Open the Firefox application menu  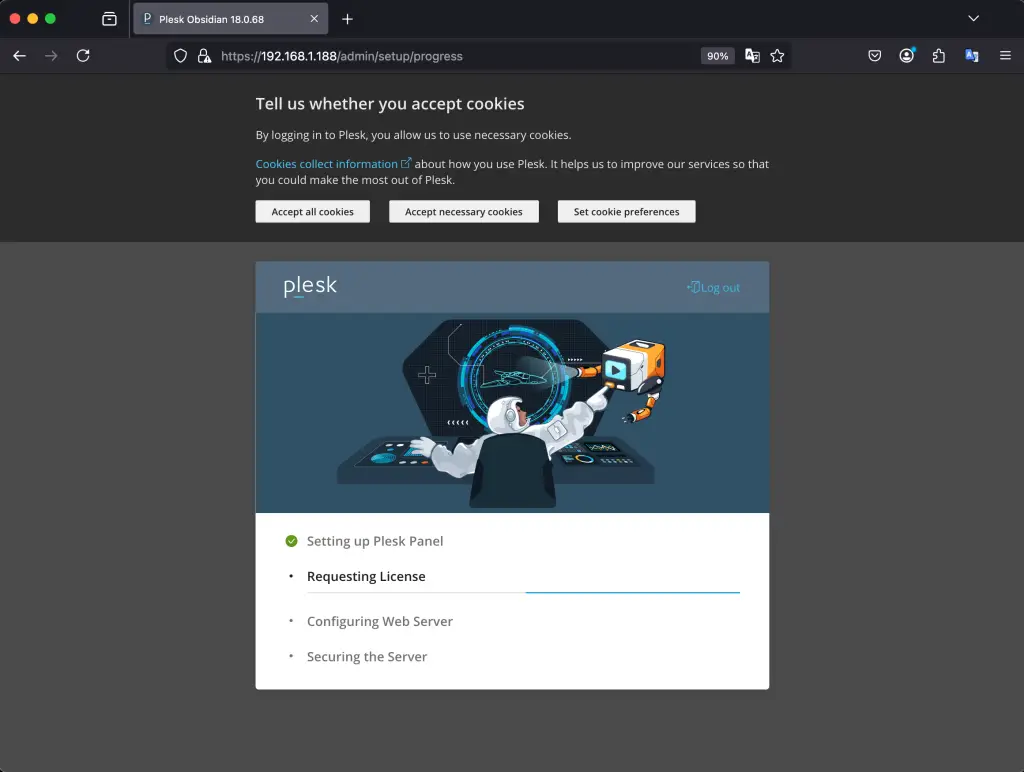point(1005,56)
